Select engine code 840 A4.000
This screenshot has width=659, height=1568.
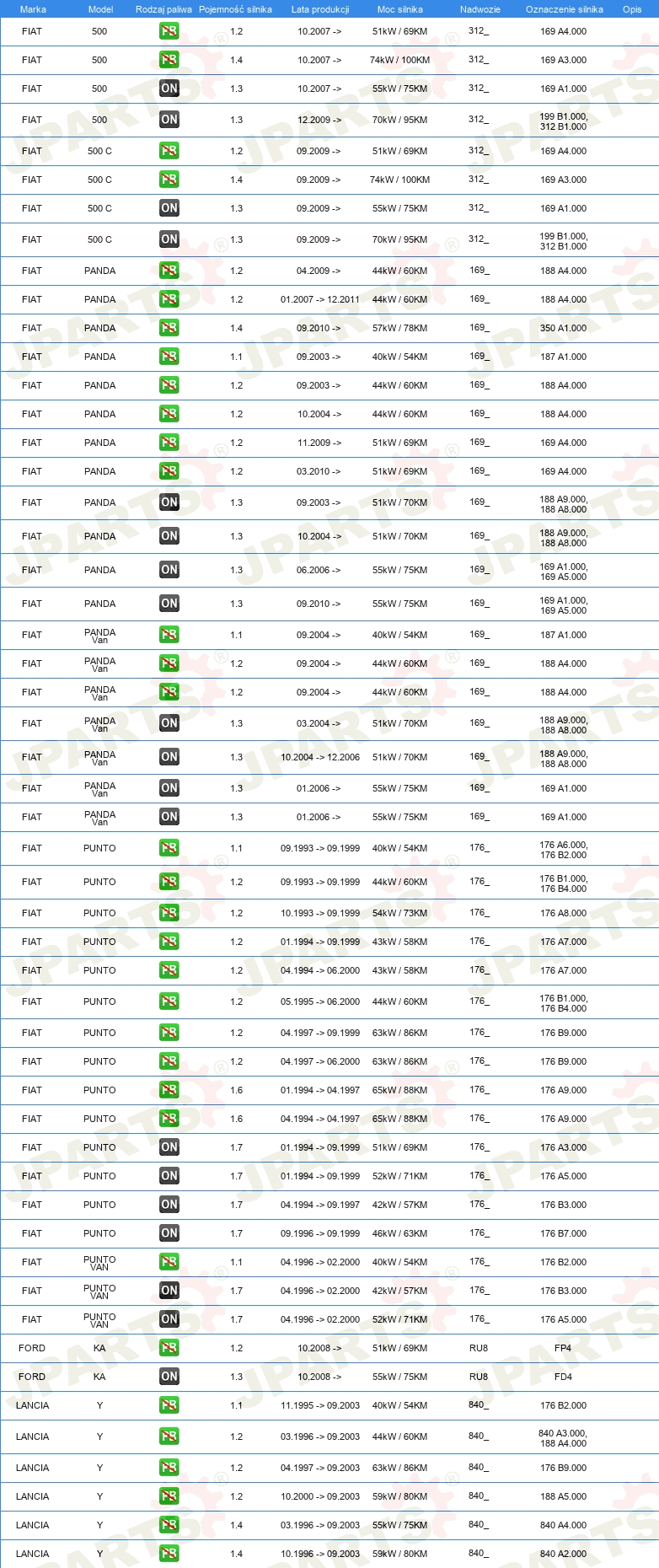pos(564,1525)
